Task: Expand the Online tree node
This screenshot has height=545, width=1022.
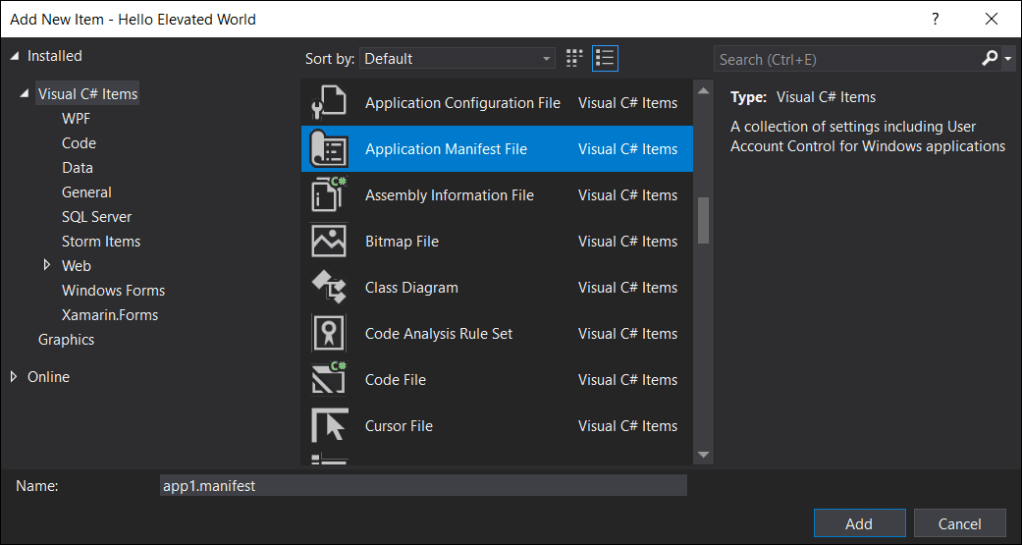Action: coord(14,377)
